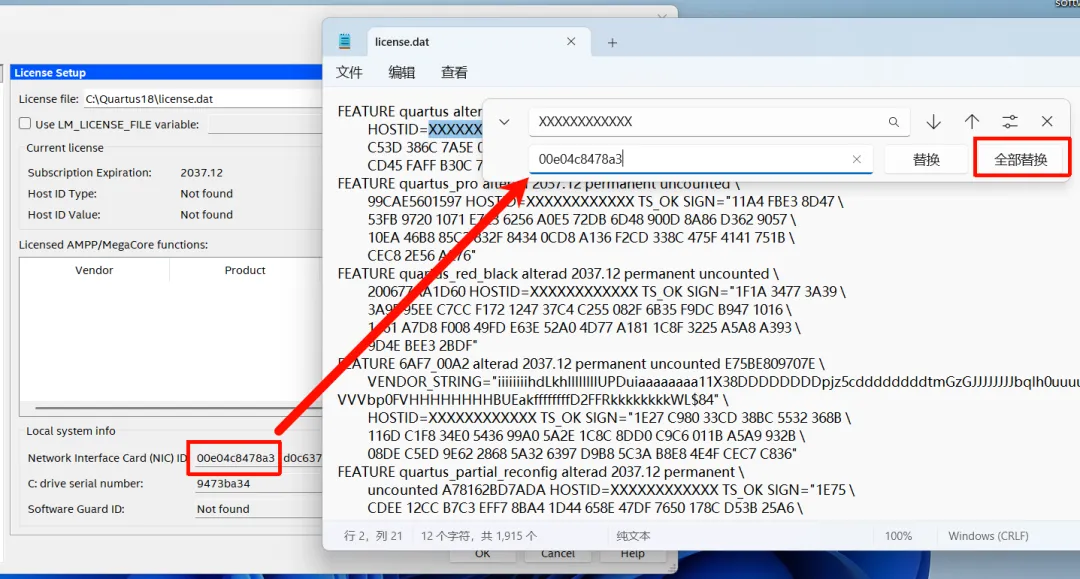Viewport: 1080px width, 579px height.
Task: Close the license.dat tab
Action: 571,41
